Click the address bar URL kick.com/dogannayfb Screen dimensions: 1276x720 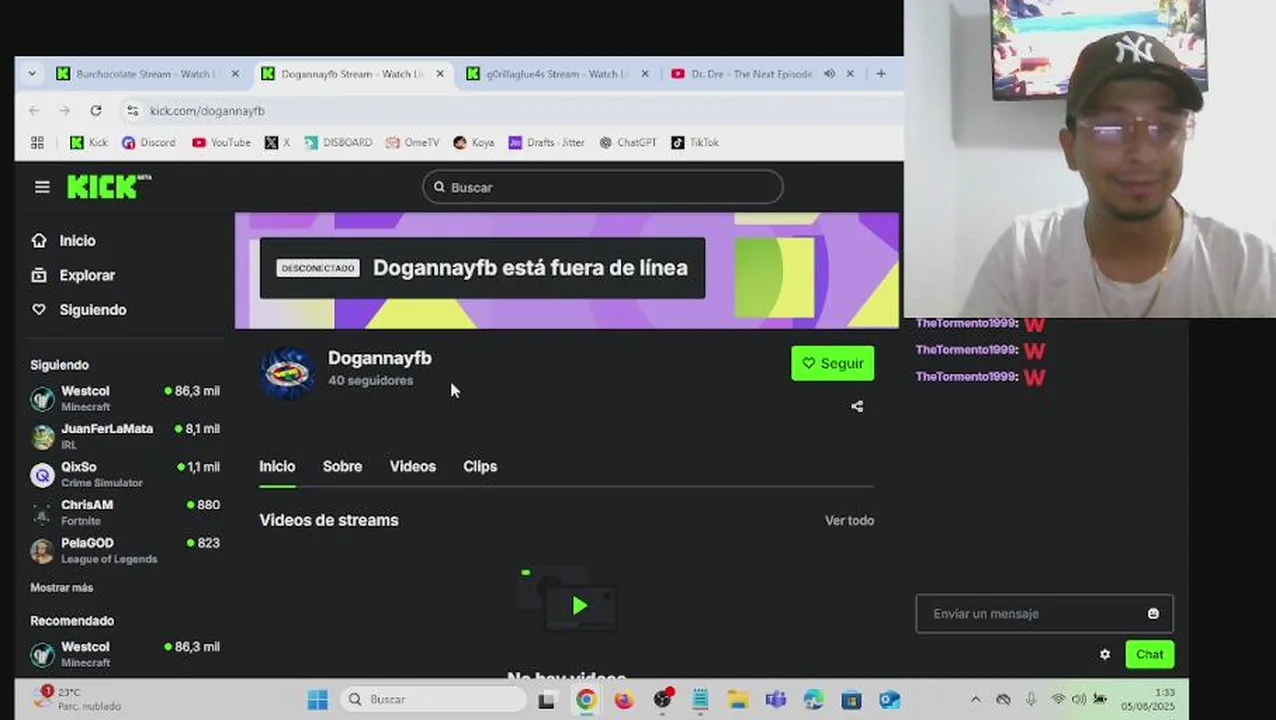pyautogui.click(x=207, y=111)
